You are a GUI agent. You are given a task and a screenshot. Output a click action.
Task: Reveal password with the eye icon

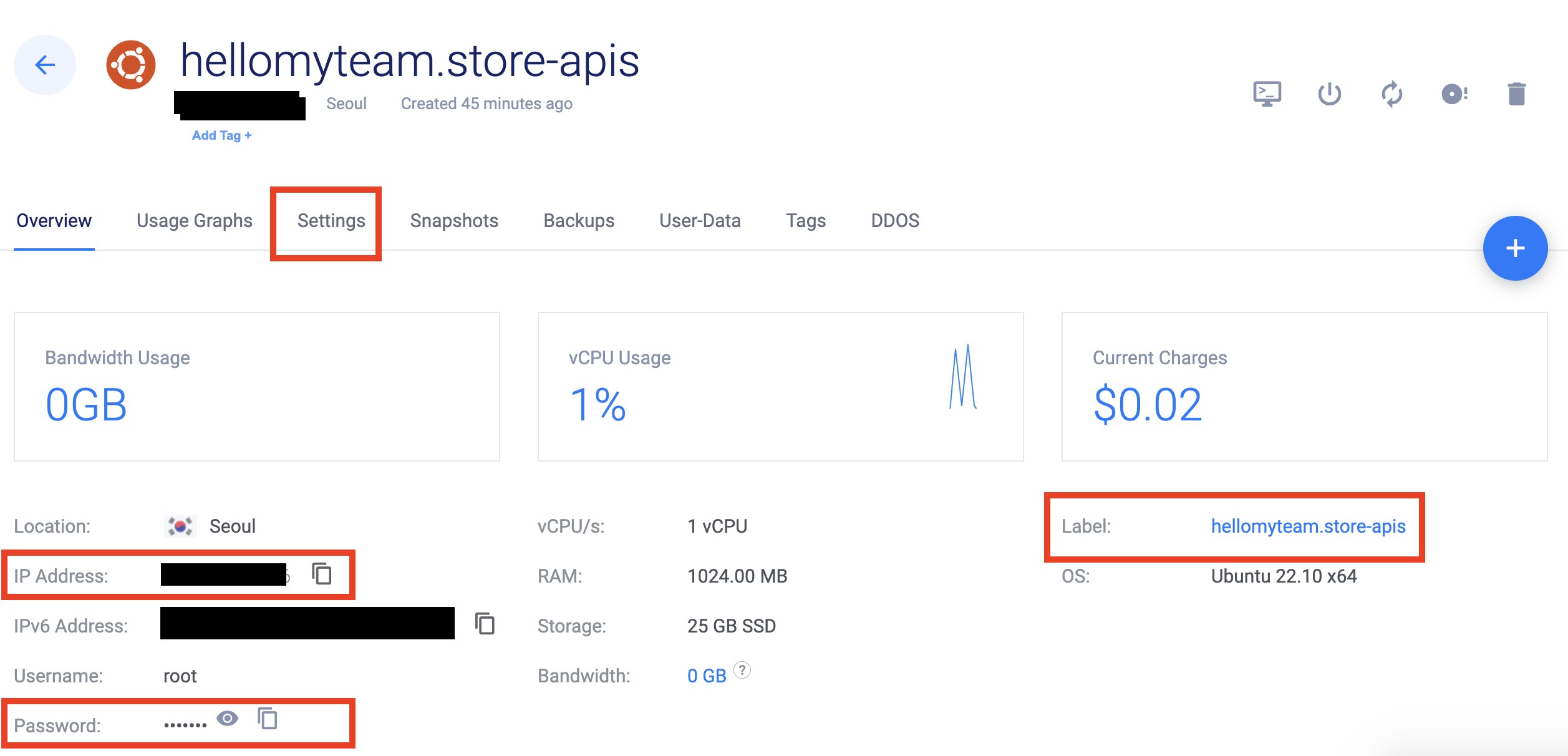[x=227, y=719]
